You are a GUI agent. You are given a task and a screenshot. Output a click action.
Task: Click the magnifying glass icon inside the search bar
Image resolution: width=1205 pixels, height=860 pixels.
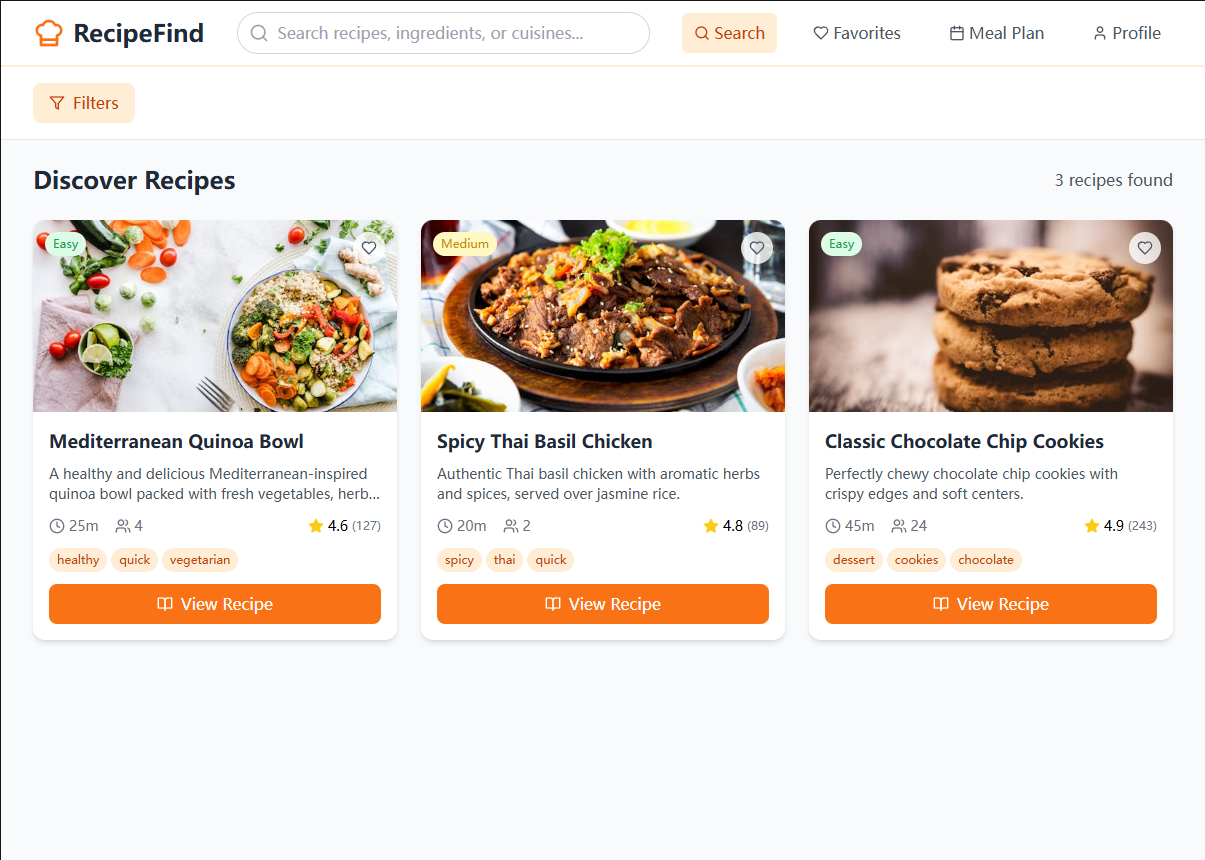[x=258, y=33]
